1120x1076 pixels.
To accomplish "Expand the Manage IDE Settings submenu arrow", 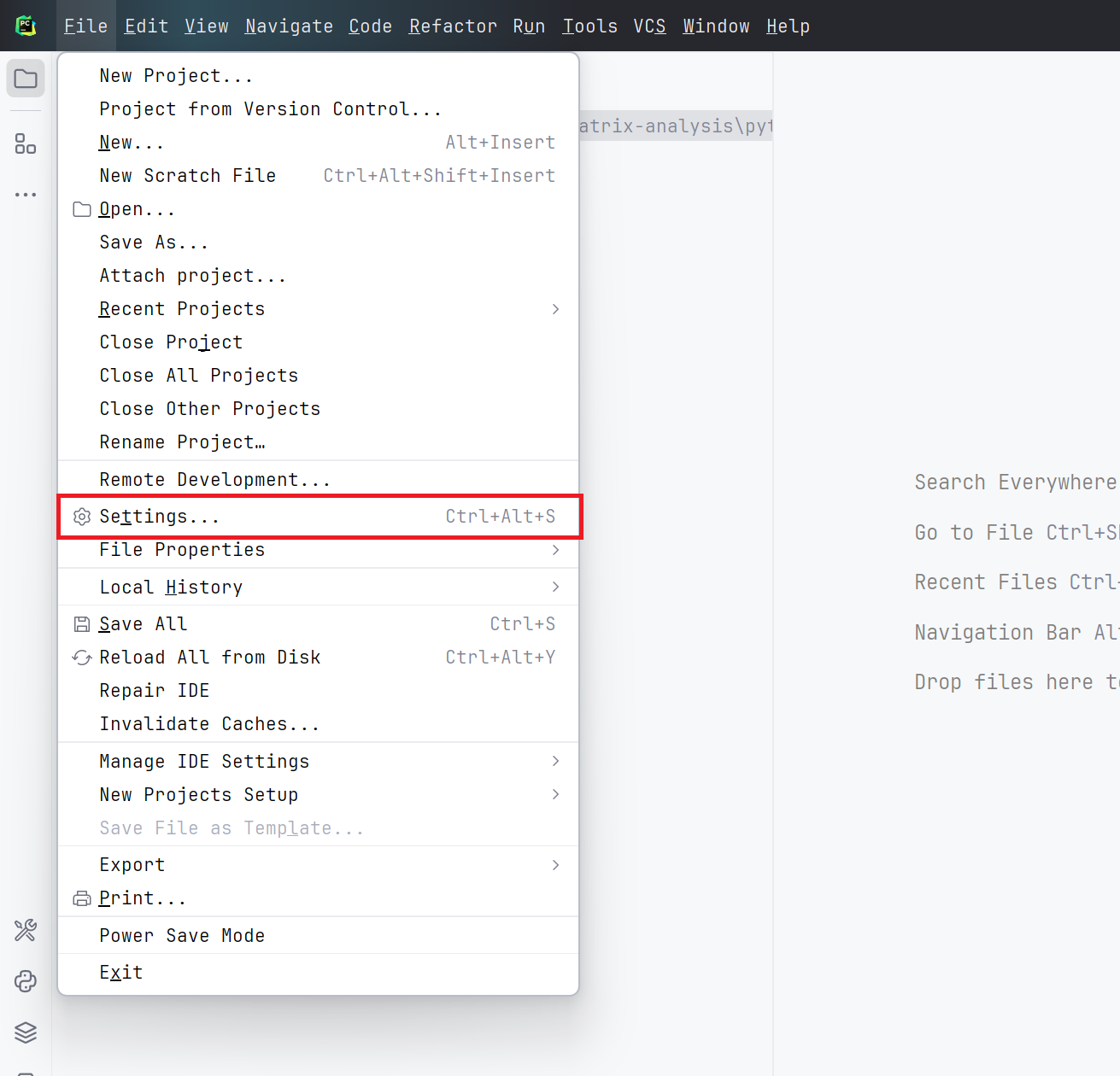I will click(556, 761).
